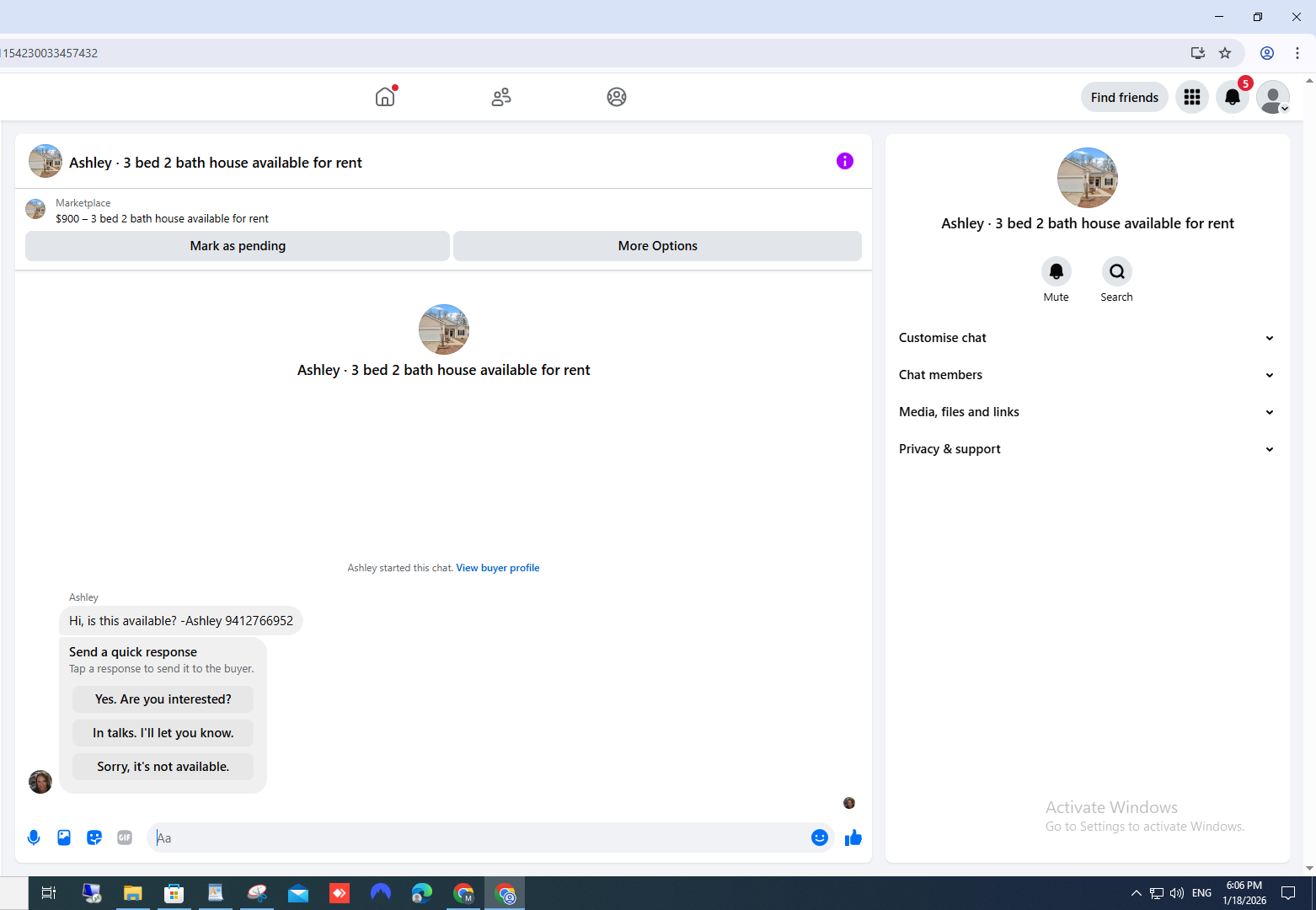This screenshot has height=910, width=1316.
Task: Send quick reply 'Yes. Are you interested?'
Action: pos(163,699)
